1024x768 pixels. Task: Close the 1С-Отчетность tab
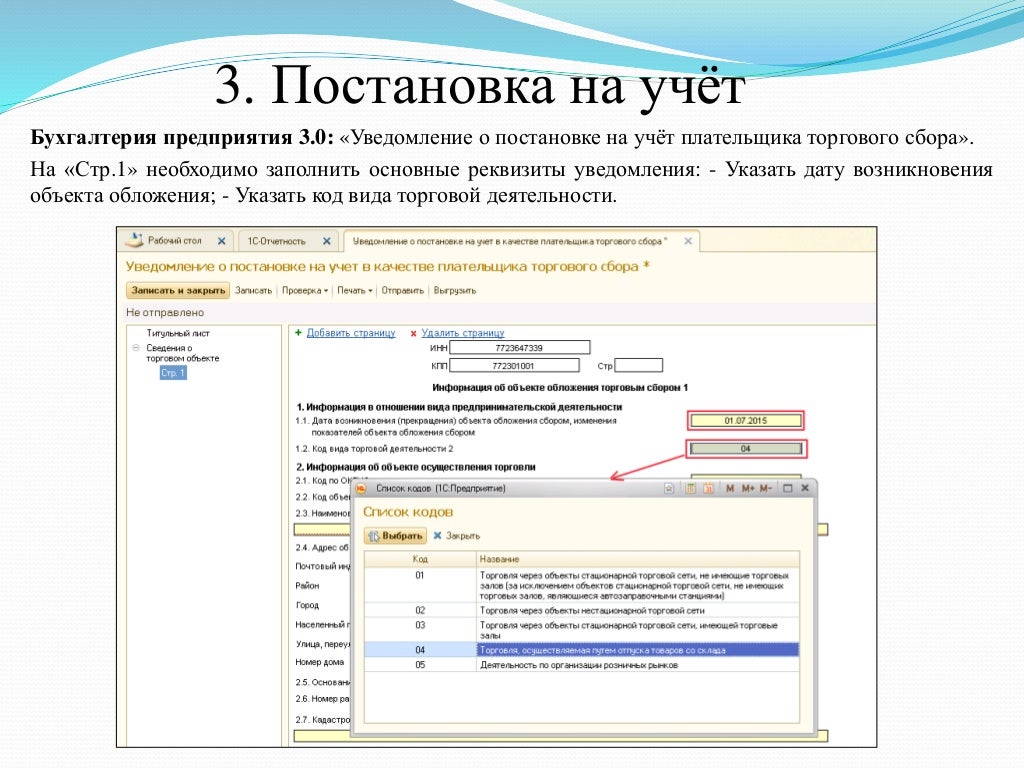(327, 241)
